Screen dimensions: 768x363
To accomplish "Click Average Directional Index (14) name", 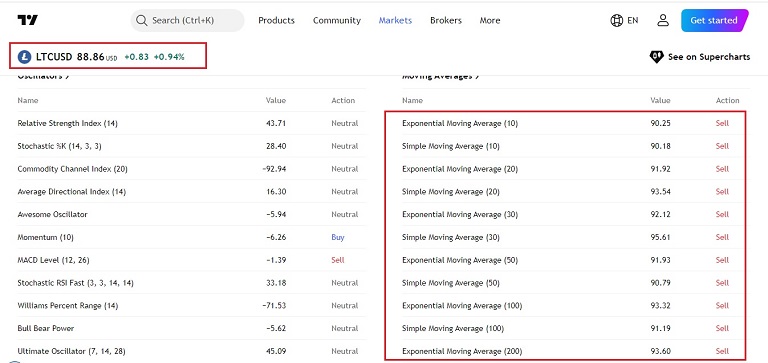I will coord(72,192).
